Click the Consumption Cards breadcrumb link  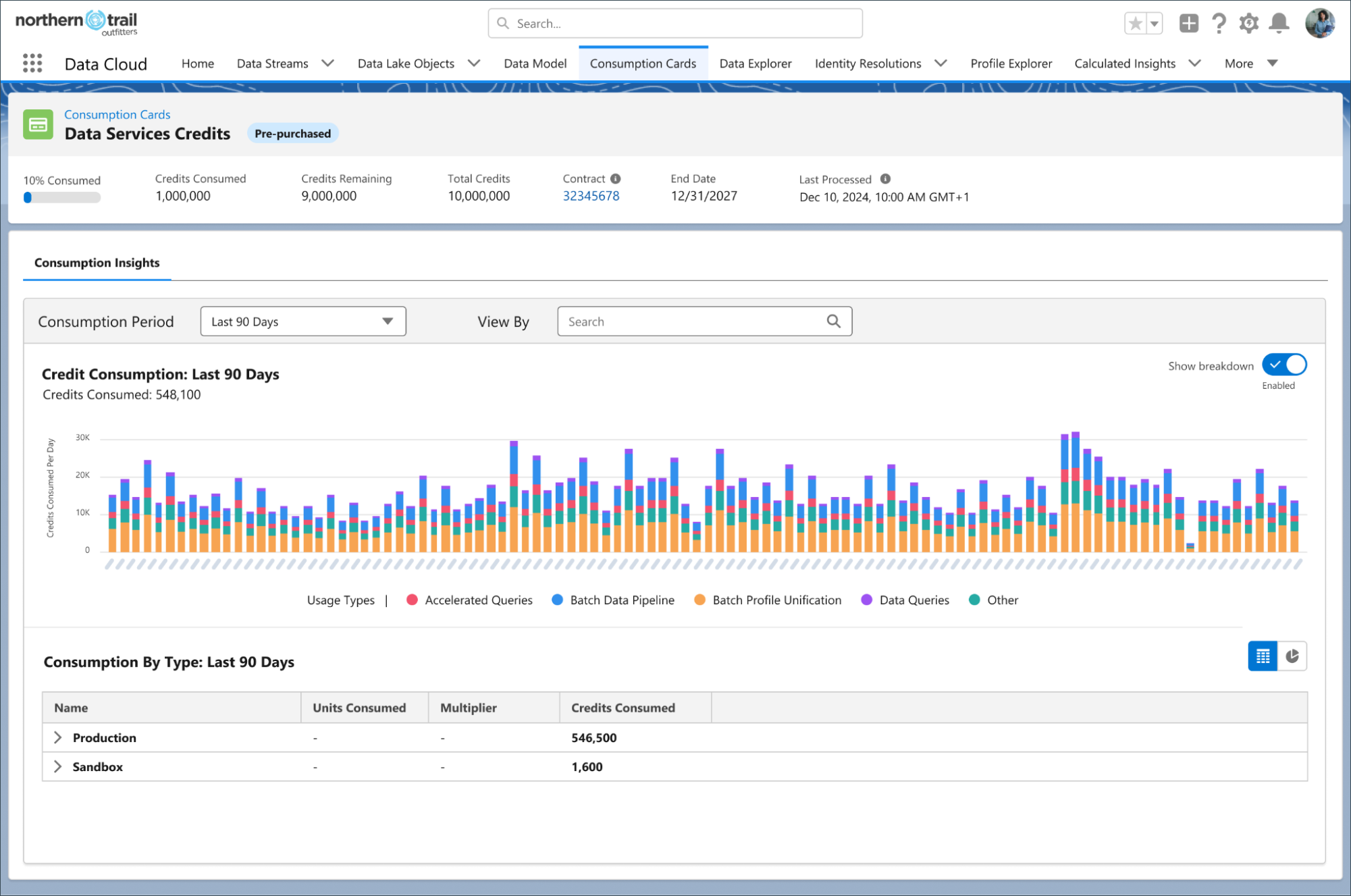(x=117, y=115)
